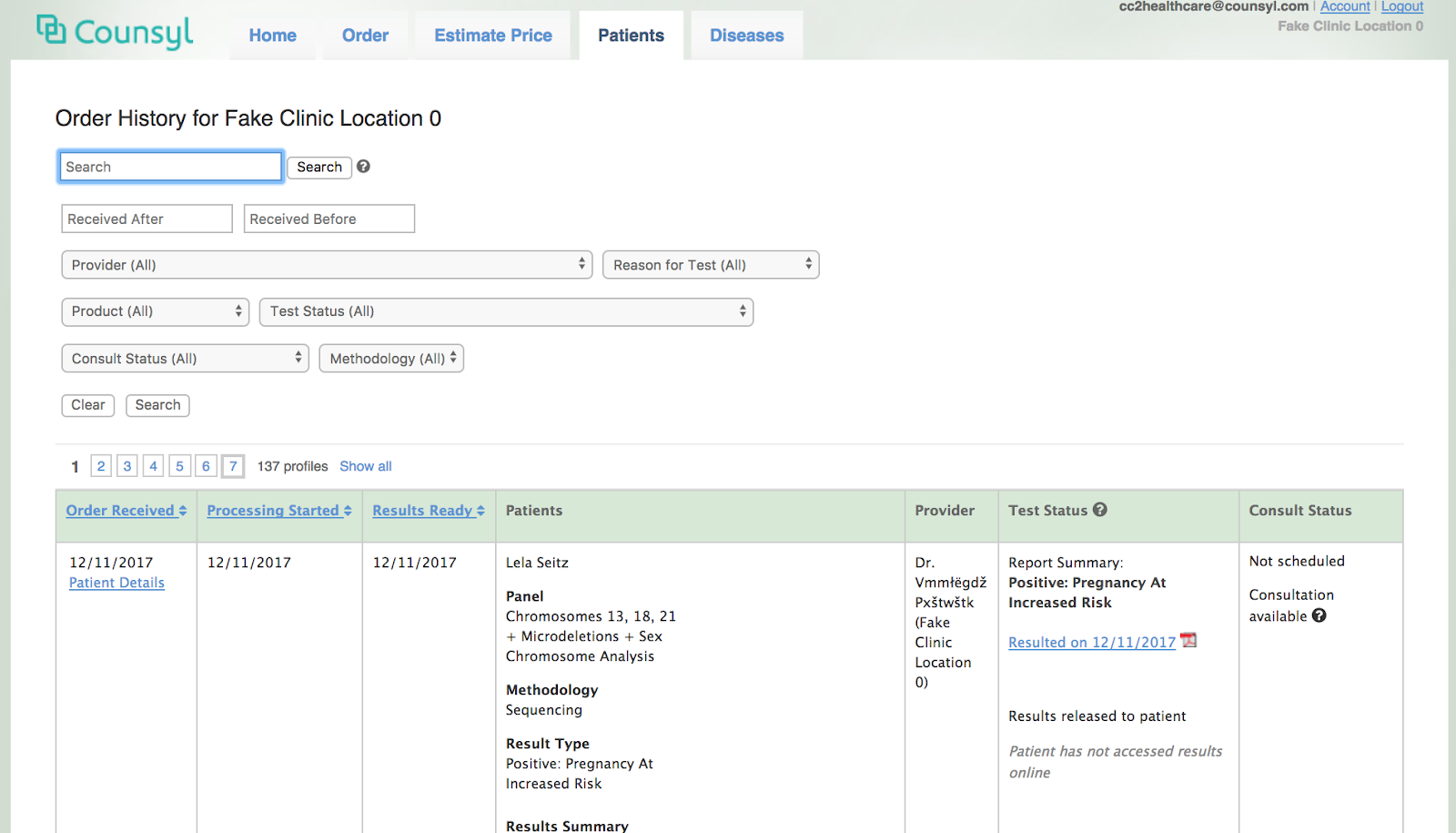Viewport: 1456px width, 833px height.
Task: Sort by Processing Started column arrows
Action: (x=349, y=510)
